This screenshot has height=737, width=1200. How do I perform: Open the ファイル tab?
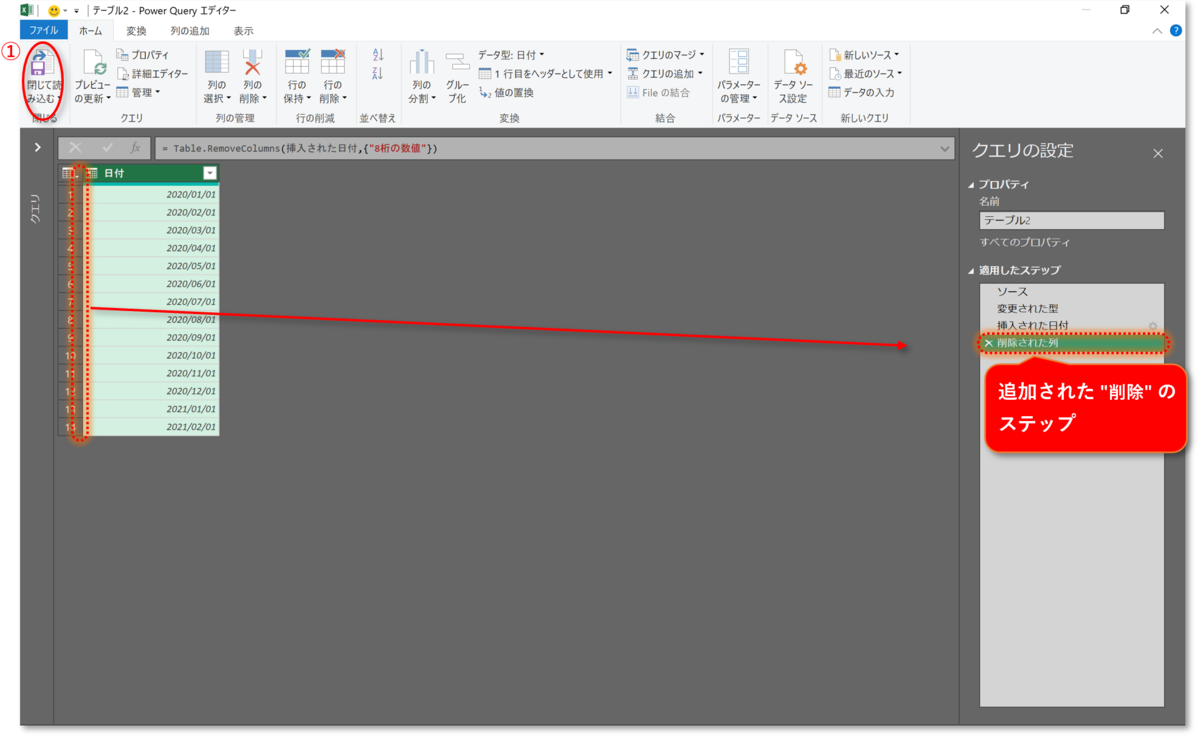44,31
